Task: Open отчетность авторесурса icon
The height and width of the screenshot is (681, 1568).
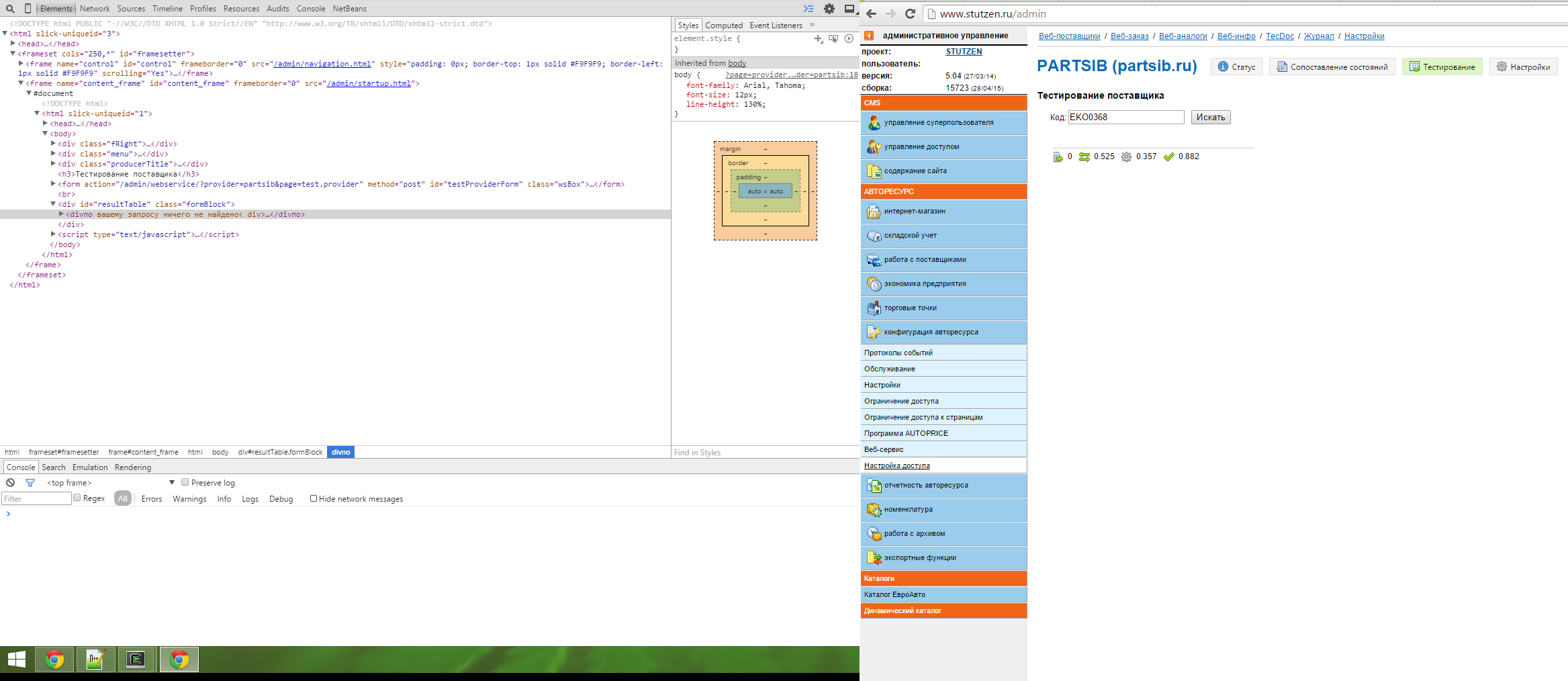Action: (x=874, y=486)
